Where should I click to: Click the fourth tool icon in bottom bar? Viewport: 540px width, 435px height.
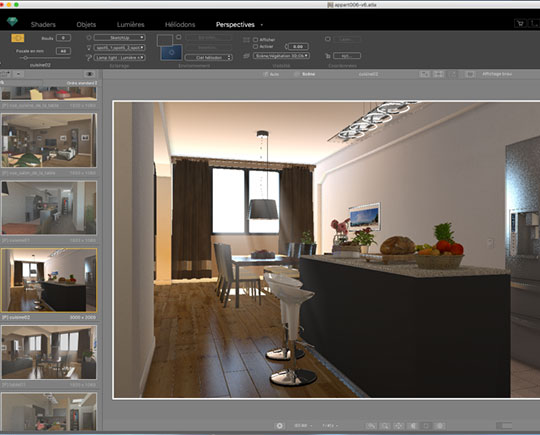pyautogui.click(x=412, y=426)
